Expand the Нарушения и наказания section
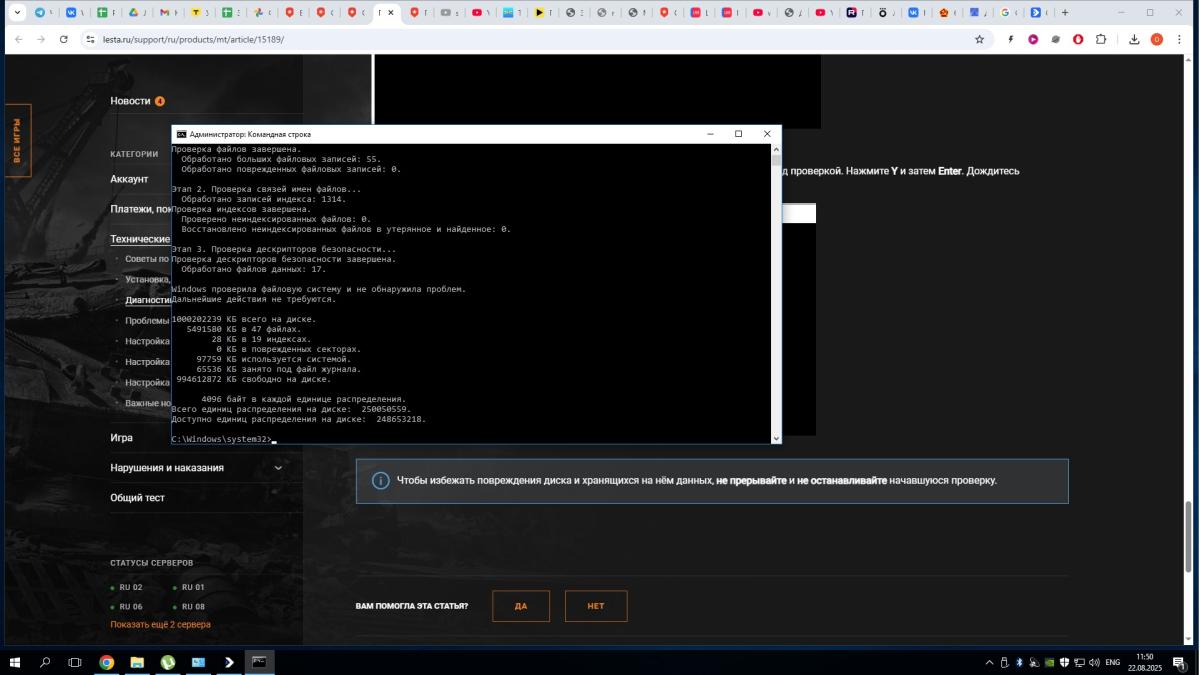The height and width of the screenshot is (675, 1200). click(278, 468)
